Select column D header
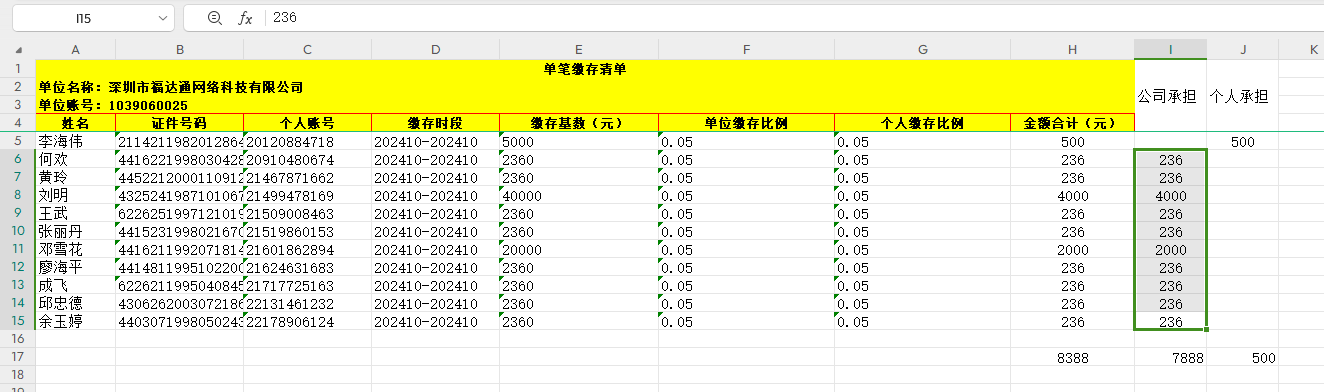 pyautogui.click(x=435, y=49)
